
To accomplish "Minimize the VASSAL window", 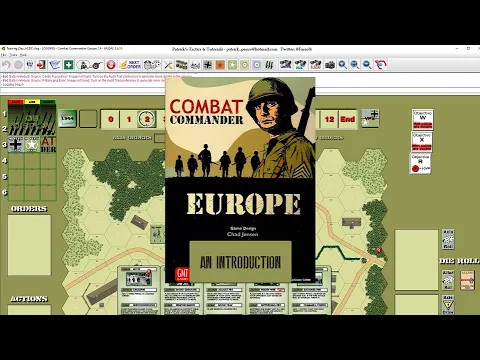I will point(456,48).
